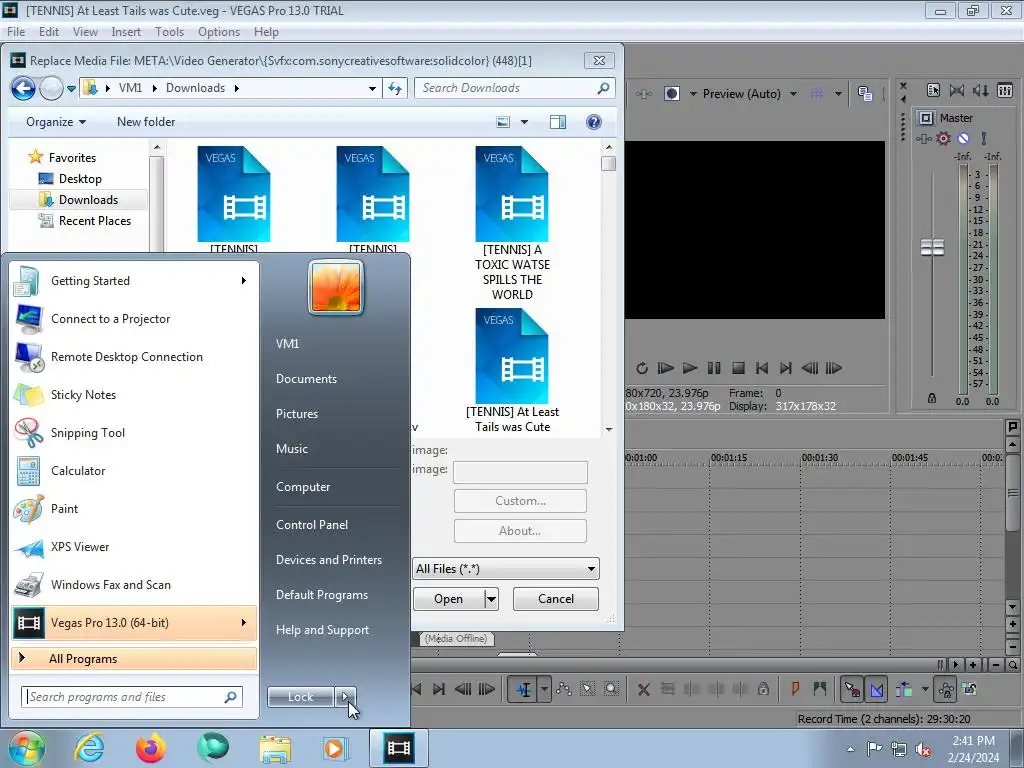Click New folder in file dialog
1024x768 pixels.
146,122
